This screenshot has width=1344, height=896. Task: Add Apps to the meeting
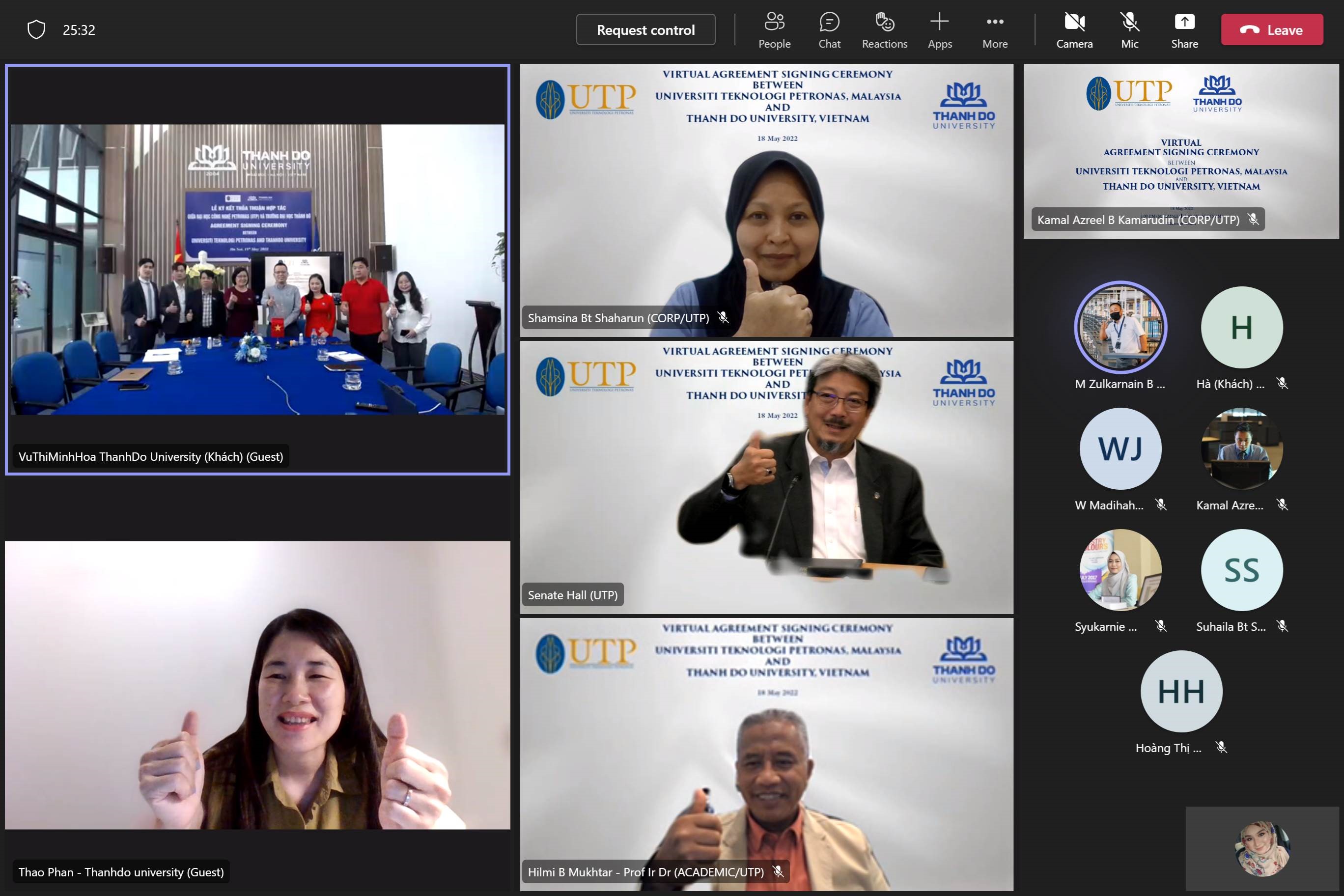point(939,29)
